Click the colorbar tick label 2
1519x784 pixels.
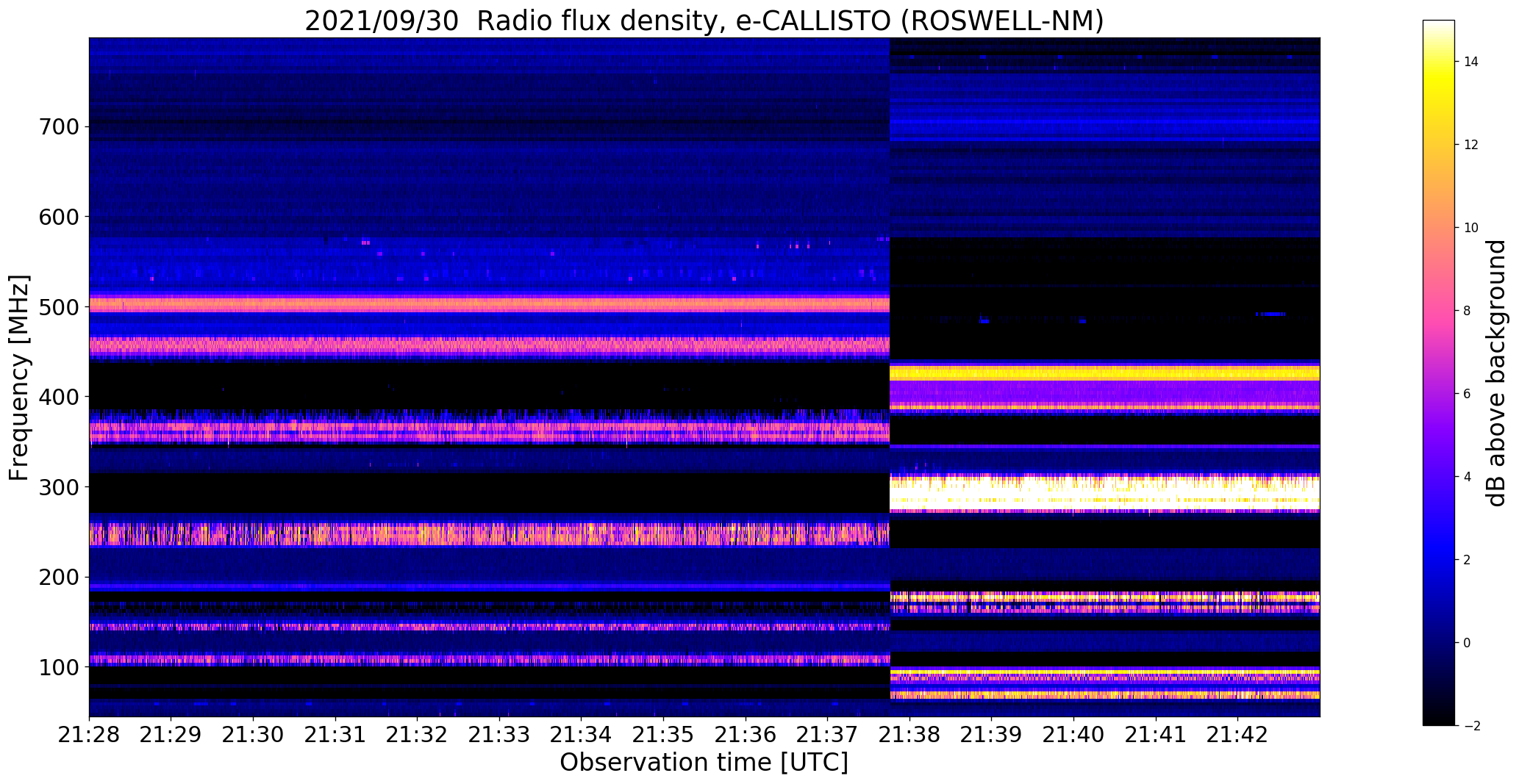point(1467,560)
